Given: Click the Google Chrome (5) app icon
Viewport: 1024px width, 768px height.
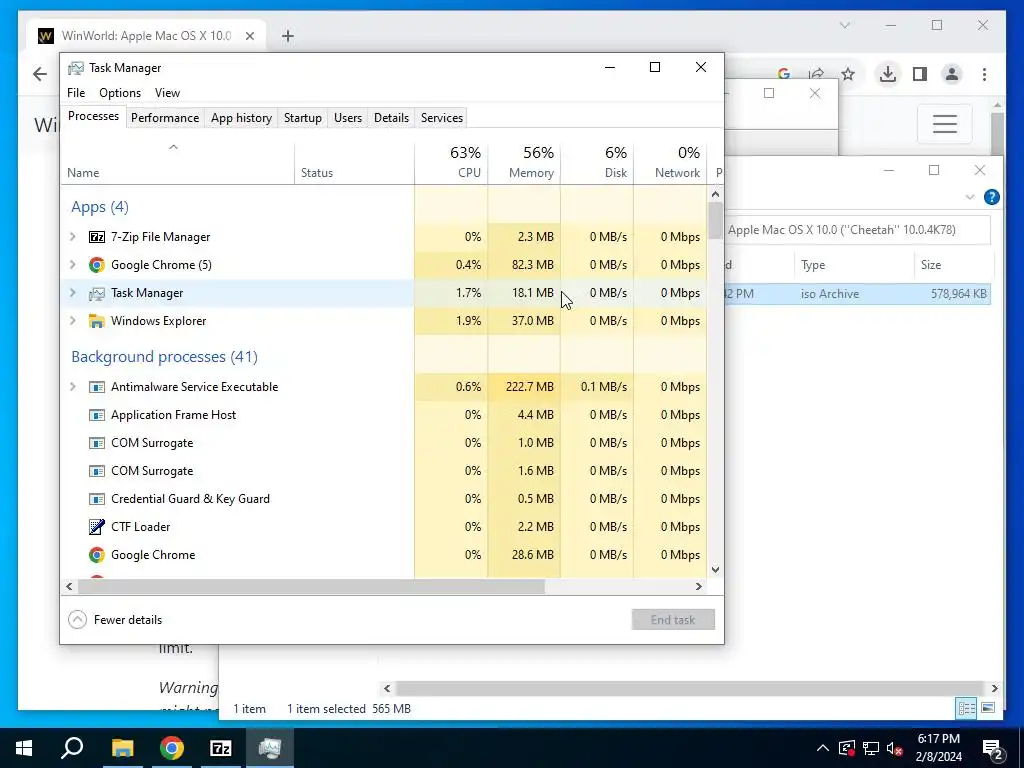Looking at the screenshot, I should tap(97, 265).
